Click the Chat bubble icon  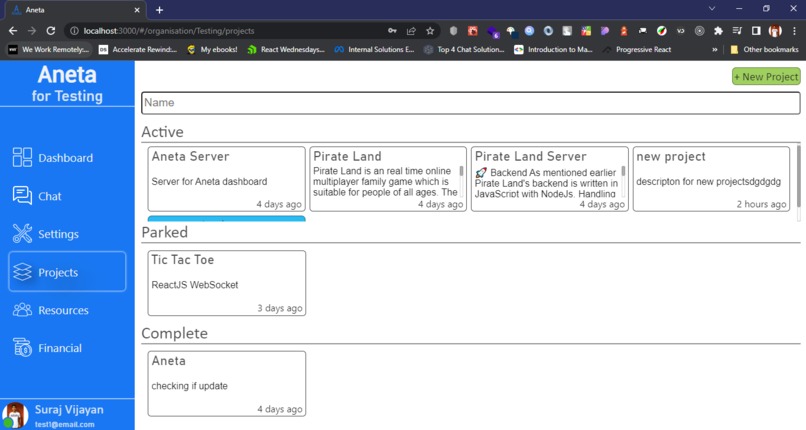pyautogui.click(x=22, y=195)
